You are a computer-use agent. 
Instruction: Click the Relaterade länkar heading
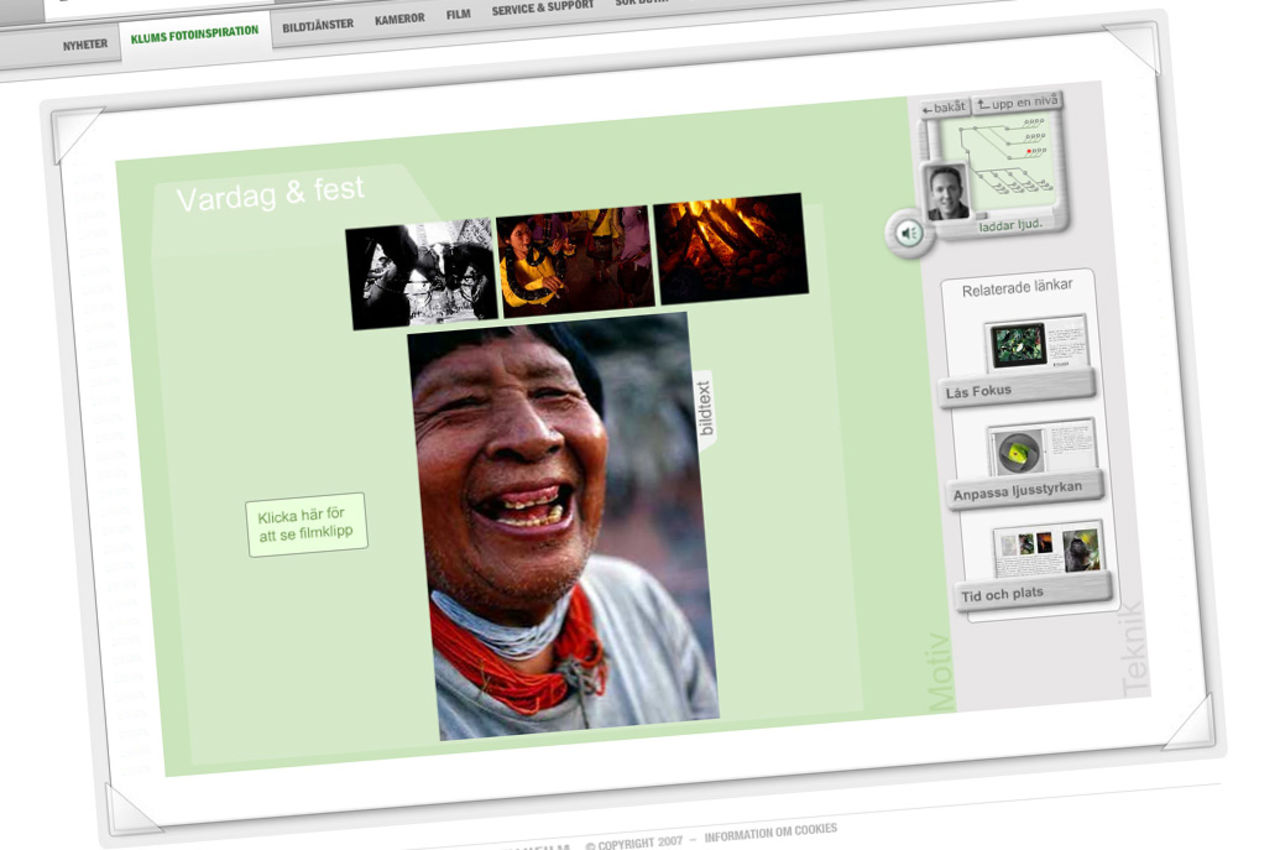click(1017, 288)
